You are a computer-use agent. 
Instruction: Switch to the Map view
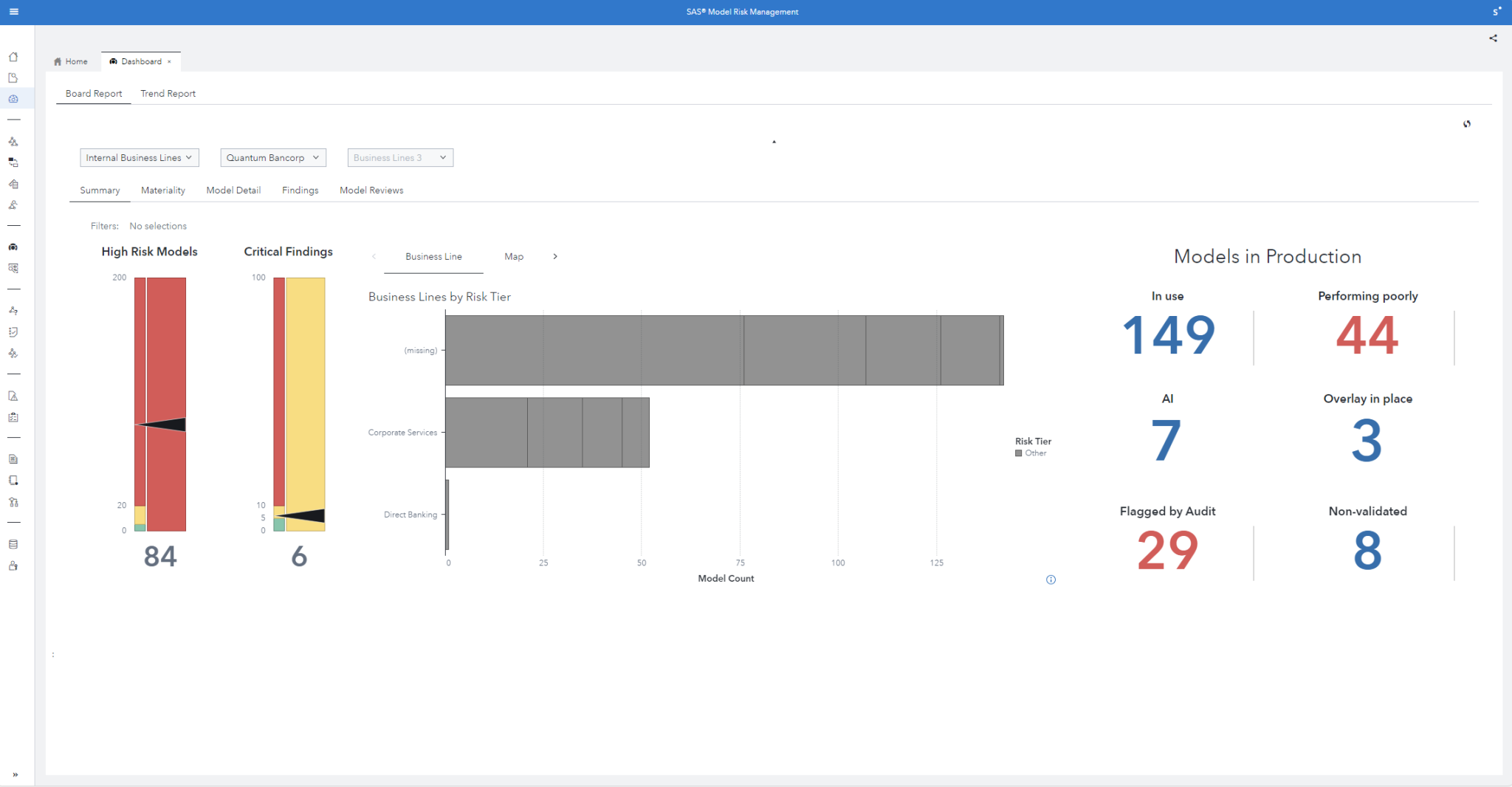[513, 256]
